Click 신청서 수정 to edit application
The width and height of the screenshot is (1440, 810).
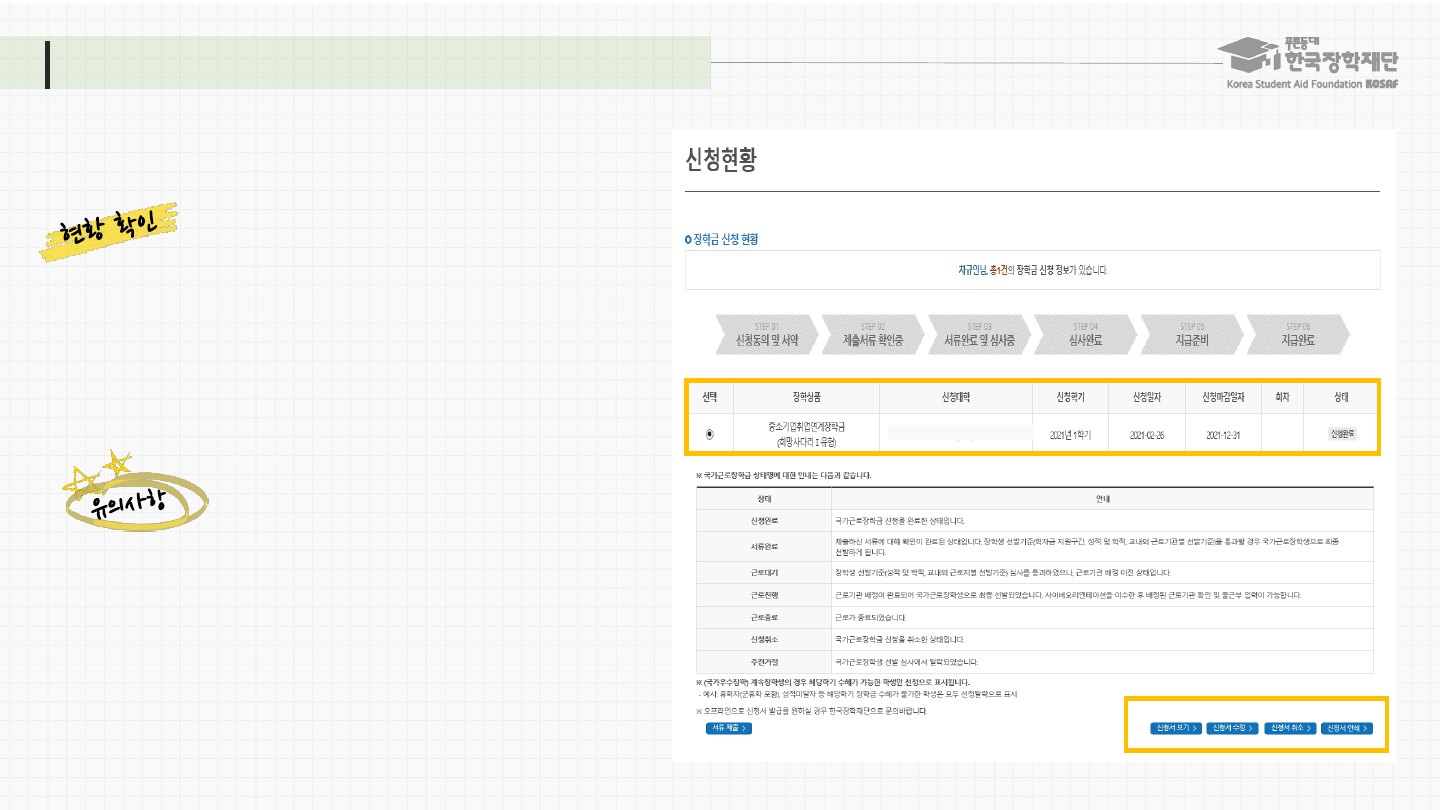click(1232, 728)
